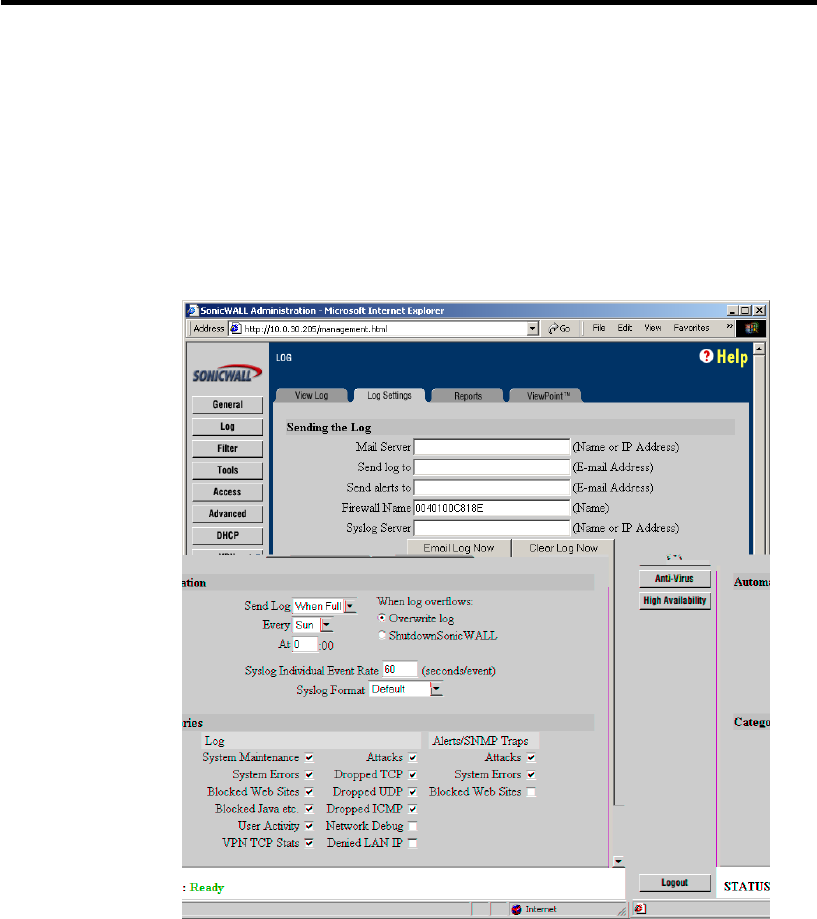Click the Internet Explorer page icon in the address bar
This screenshot has width=817, height=919.
[x=236, y=328]
